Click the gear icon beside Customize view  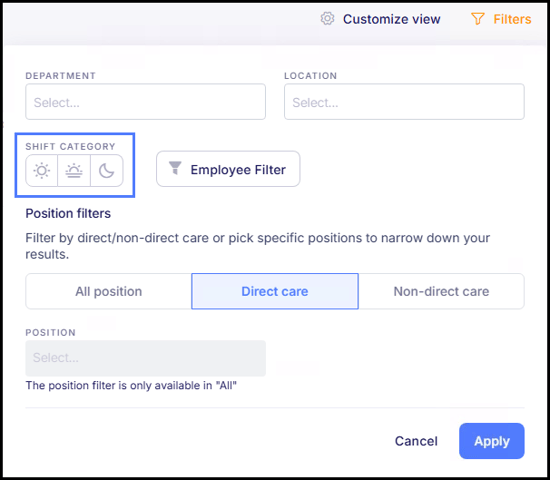pyautogui.click(x=327, y=19)
